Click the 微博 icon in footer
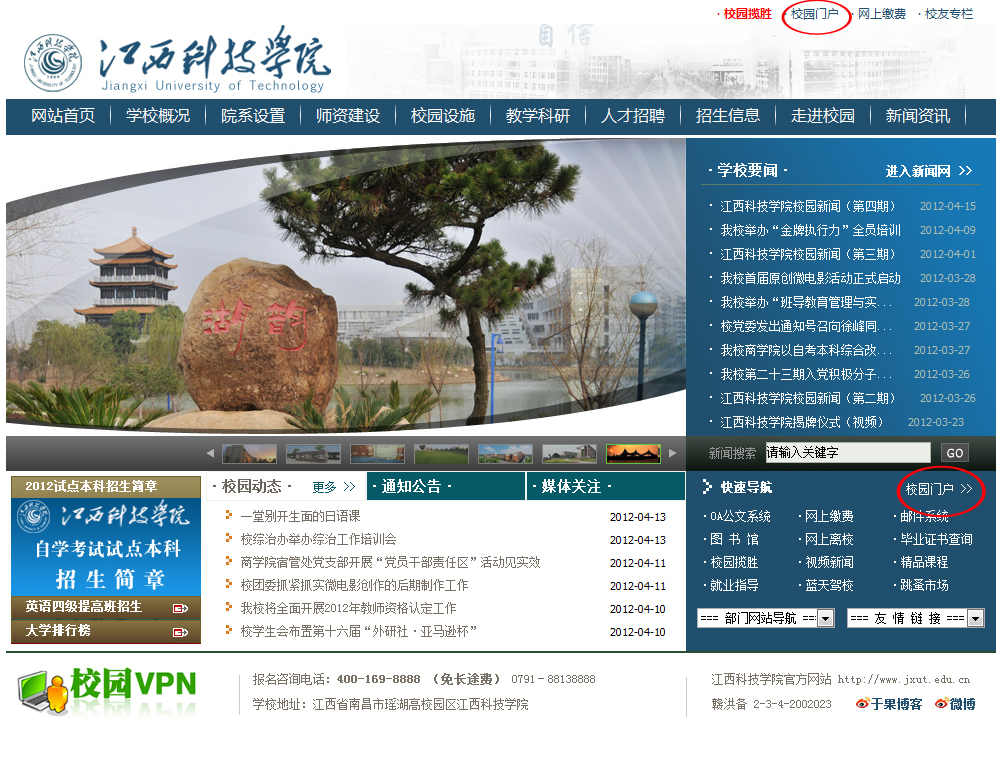 coord(941,704)
